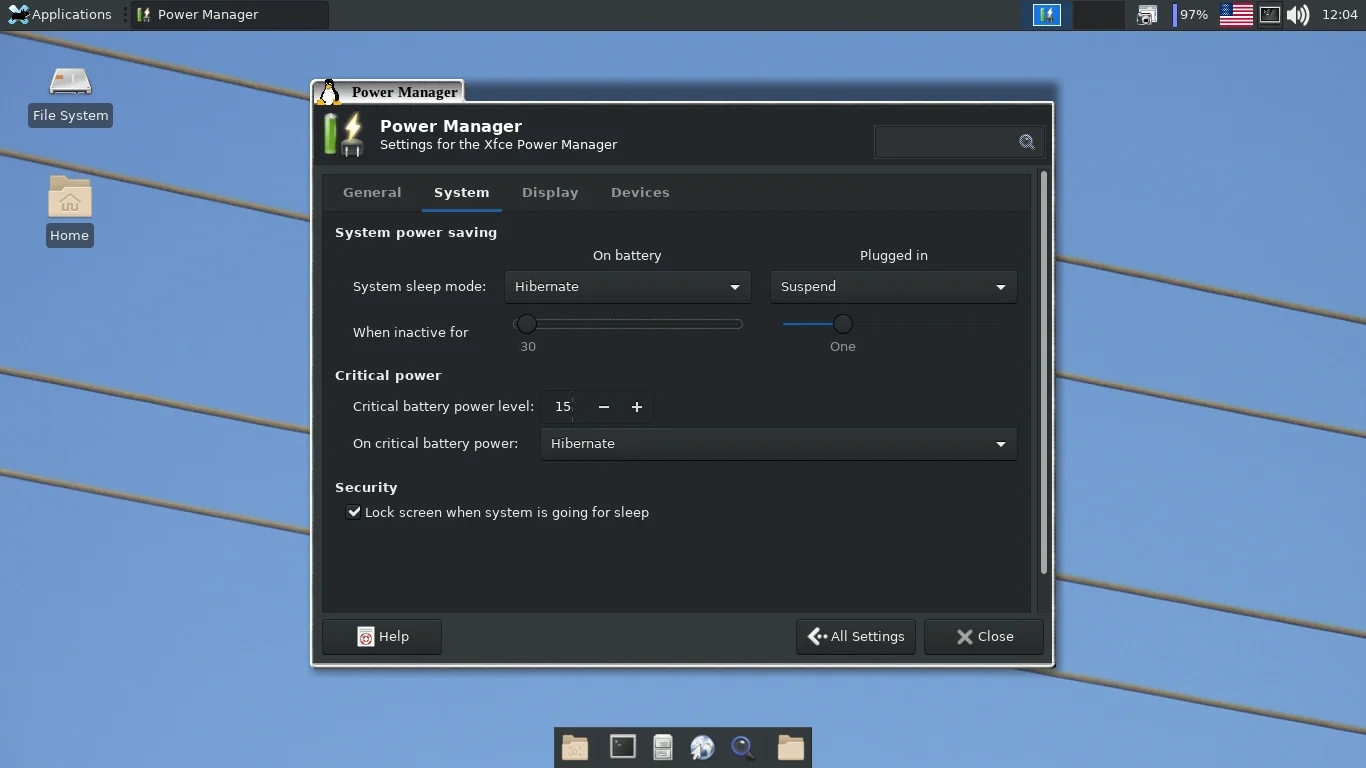Click the Power Manager taskbar button

tap(230, 15)
